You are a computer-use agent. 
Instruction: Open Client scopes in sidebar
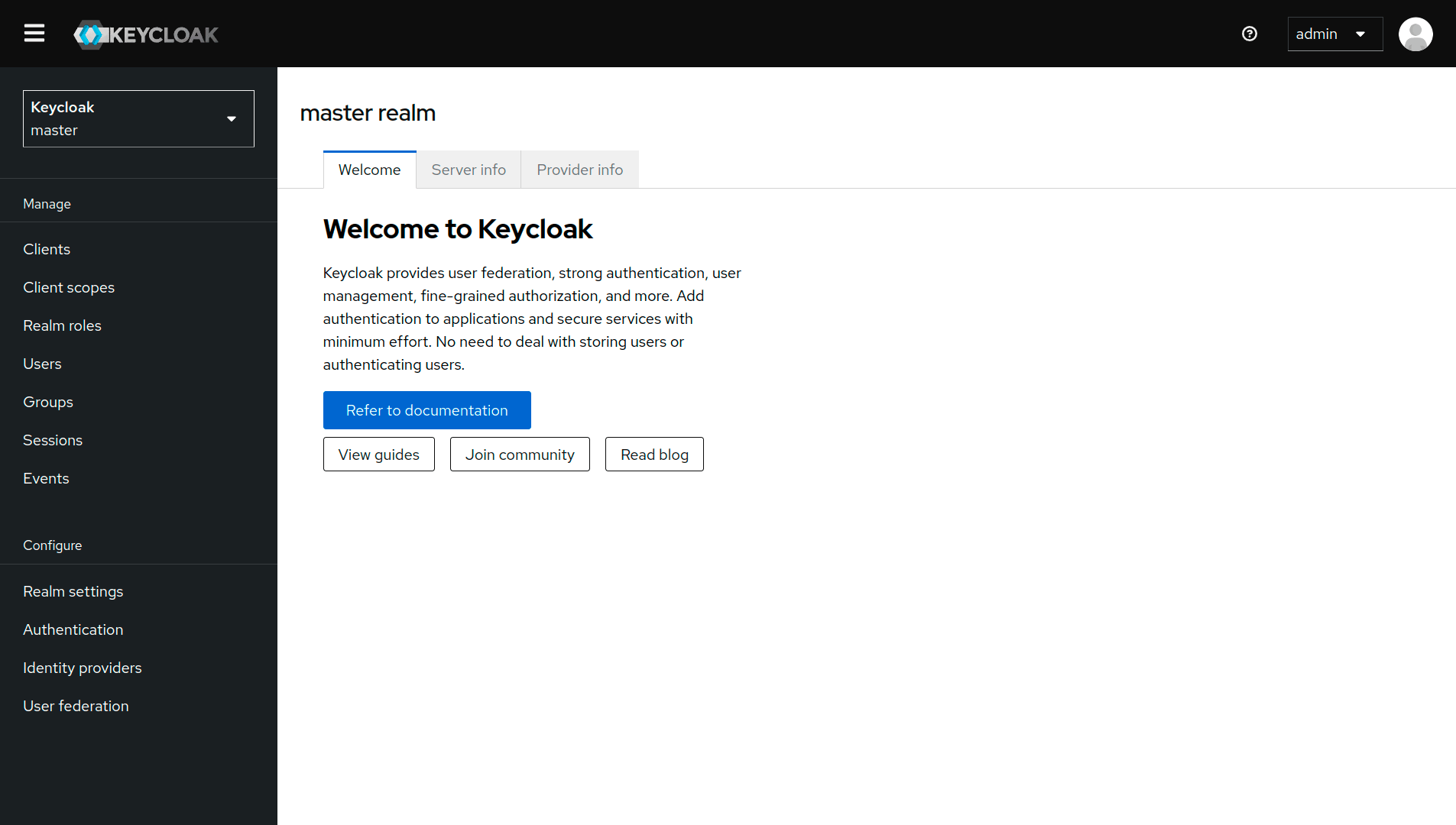pyautogui.click(x=69, y=287)
